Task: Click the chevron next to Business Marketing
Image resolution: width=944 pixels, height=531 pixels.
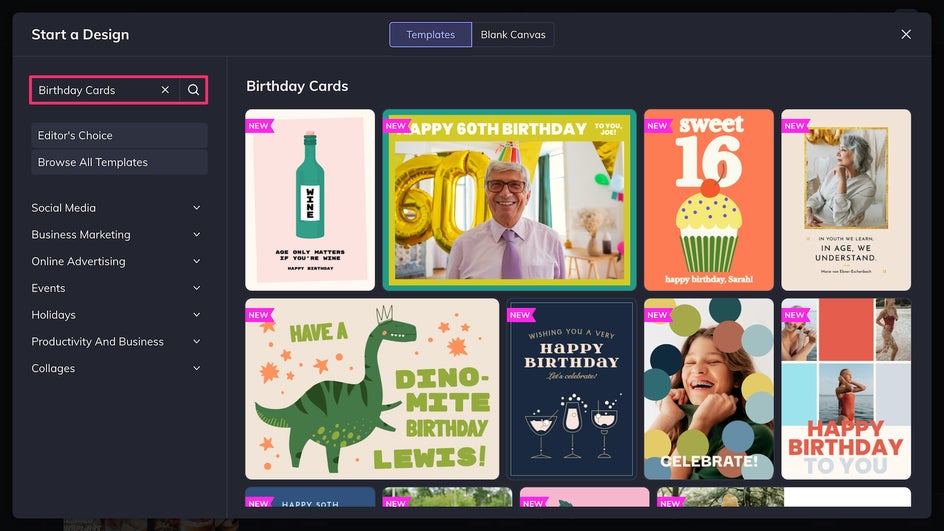Action: [196, 234]
